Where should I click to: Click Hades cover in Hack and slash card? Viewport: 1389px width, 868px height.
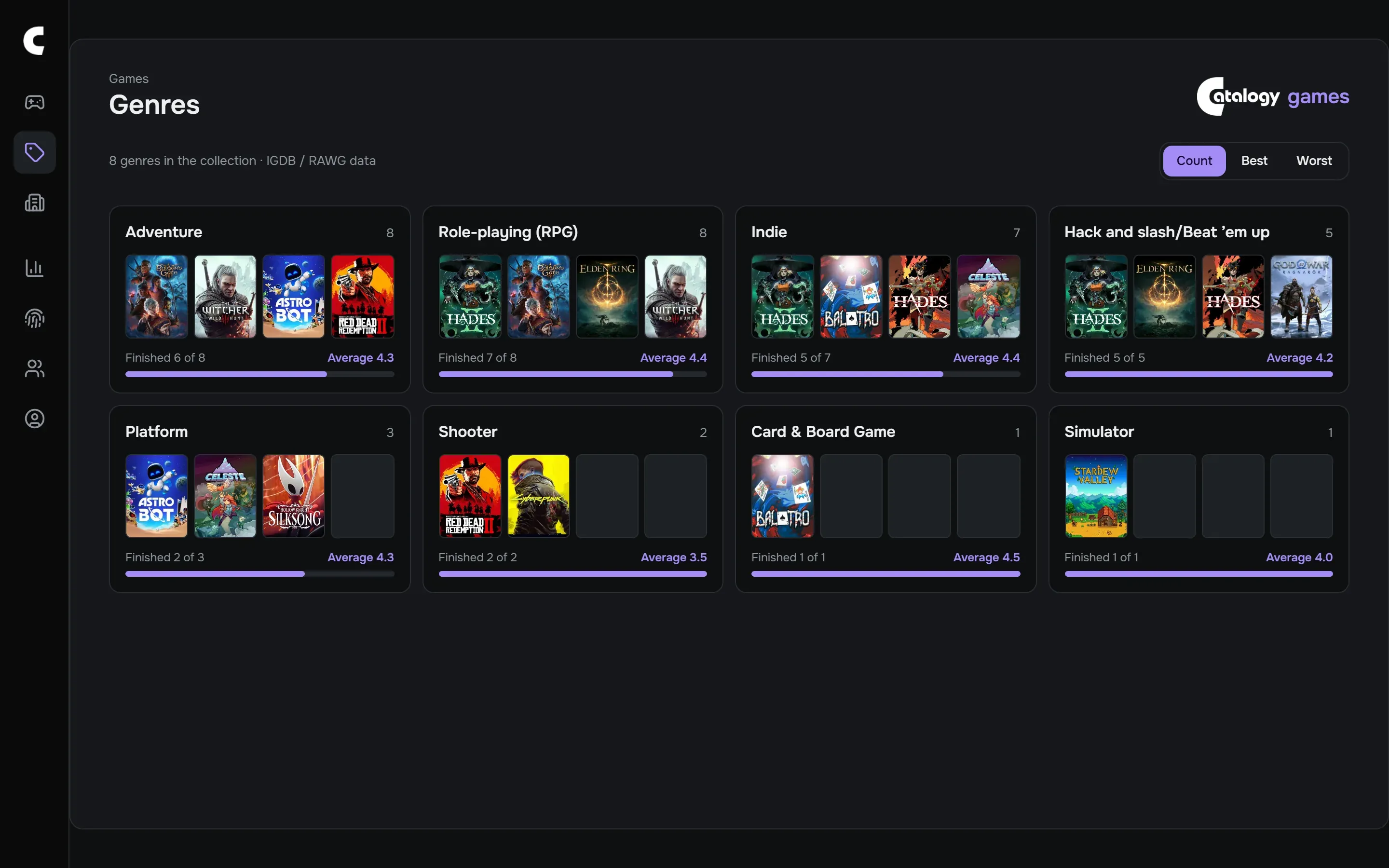point(1233,297)
